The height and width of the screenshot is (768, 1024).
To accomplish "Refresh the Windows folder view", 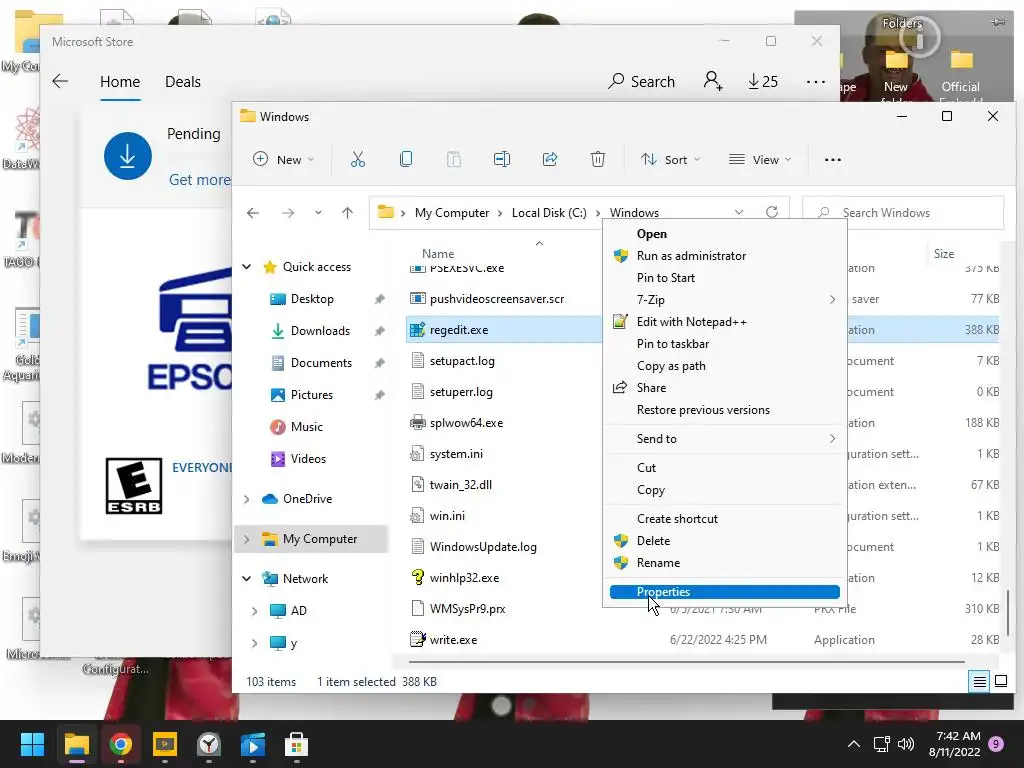I will (772, 213).
